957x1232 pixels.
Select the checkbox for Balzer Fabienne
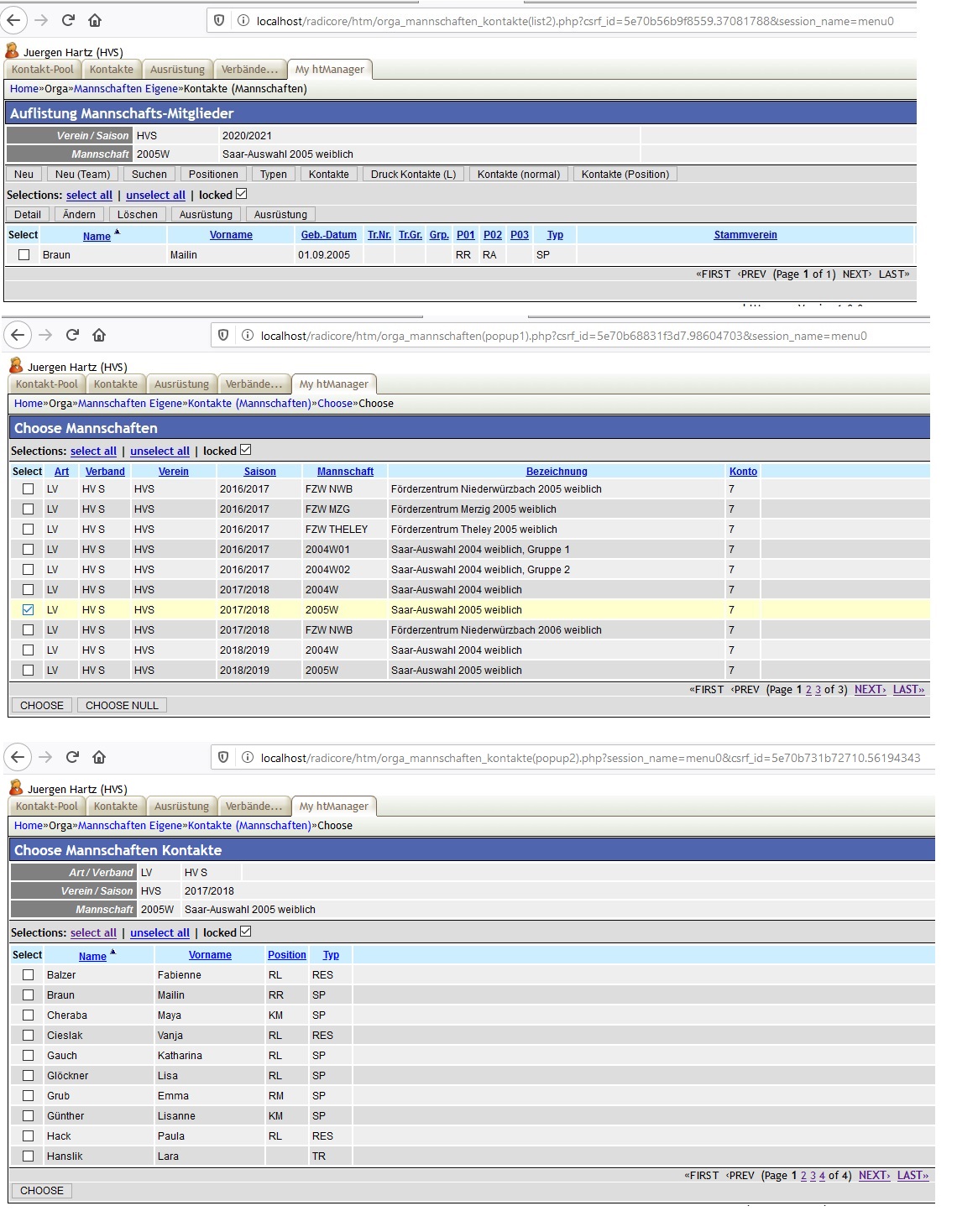tap(29, 975)
